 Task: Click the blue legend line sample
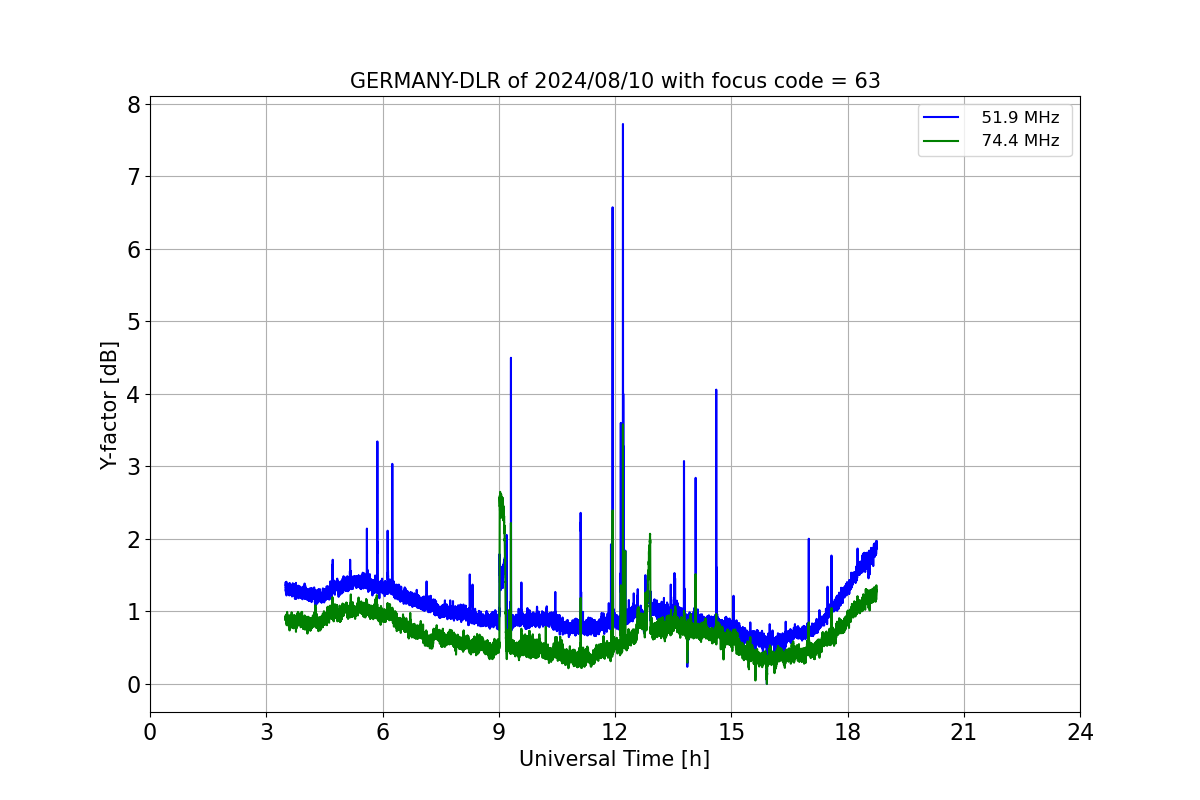click(x=942, y=118)
